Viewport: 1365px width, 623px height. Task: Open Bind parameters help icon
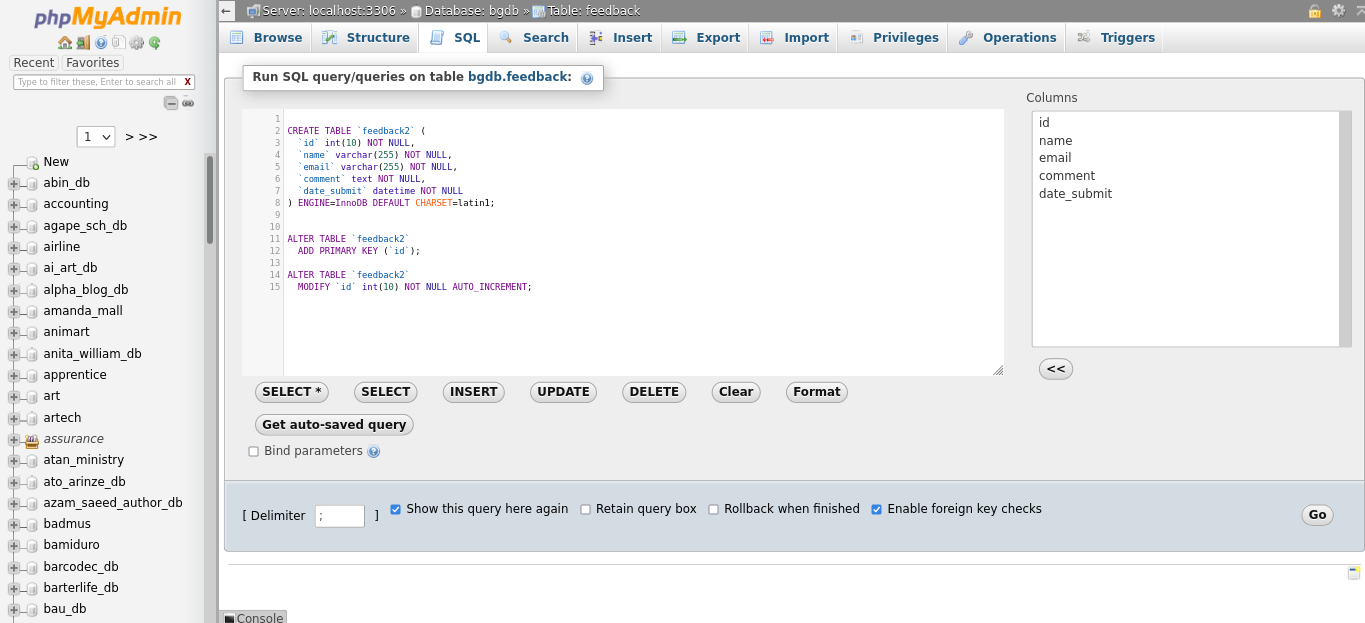(x=374, y=452)
